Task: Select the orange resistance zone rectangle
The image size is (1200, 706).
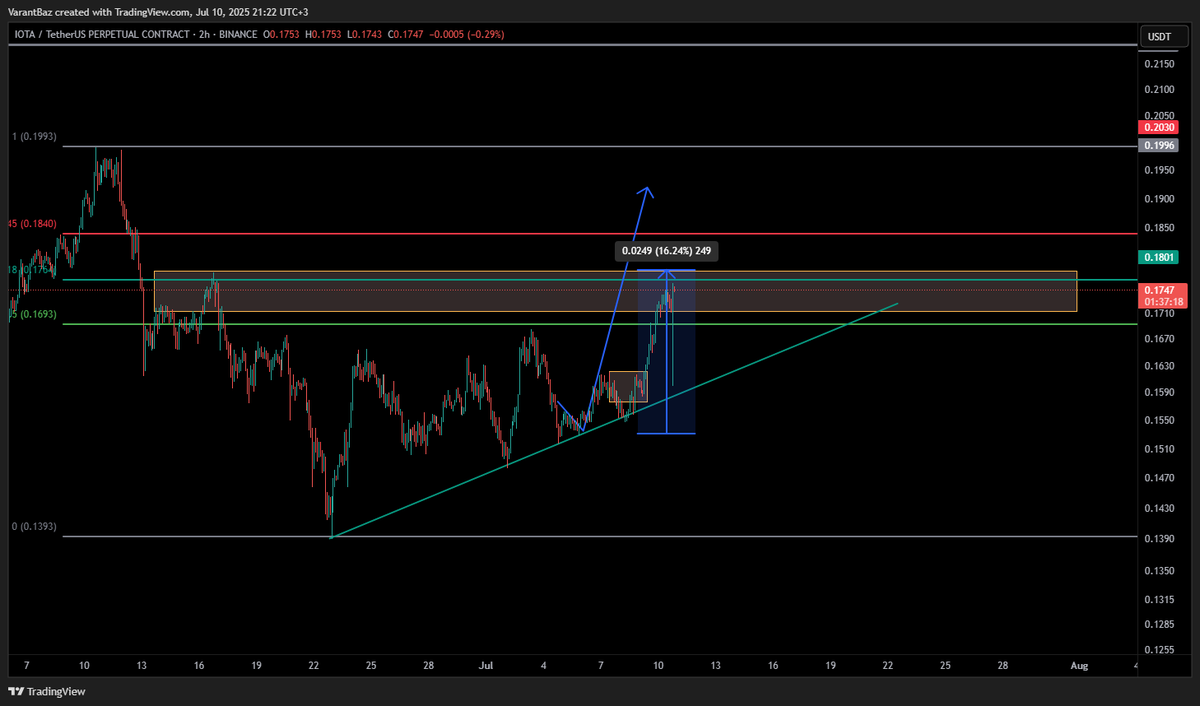Action: [615, 291]
